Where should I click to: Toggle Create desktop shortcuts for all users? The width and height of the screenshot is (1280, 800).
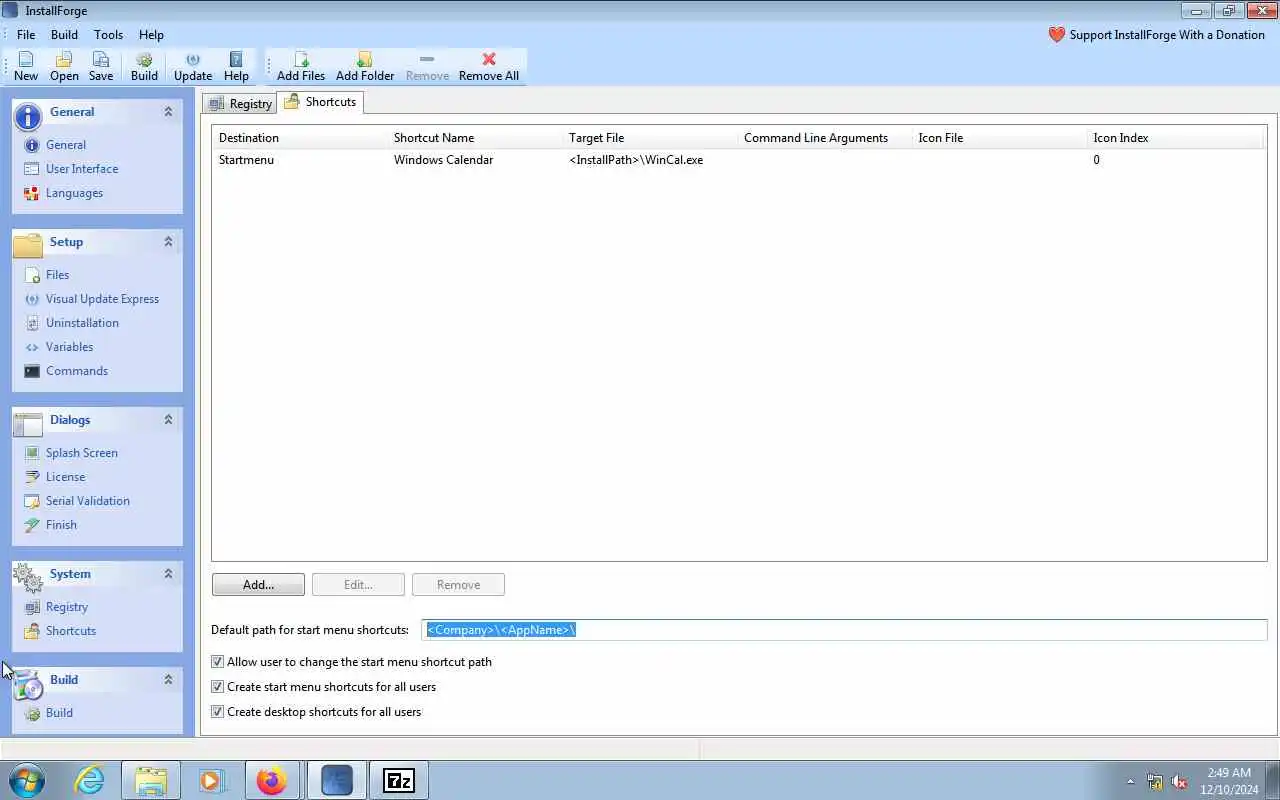tap(217, 712)
